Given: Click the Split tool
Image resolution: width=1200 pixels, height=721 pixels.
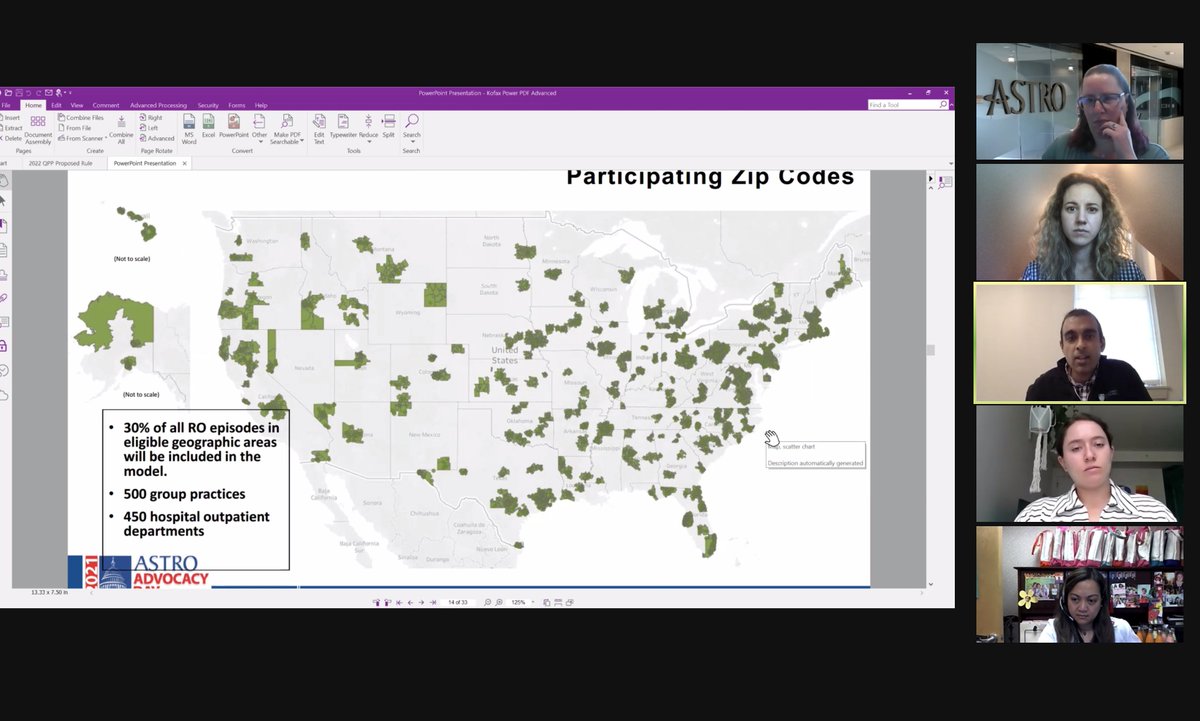Looking at the screenshot, I should [x=389, y=126].
